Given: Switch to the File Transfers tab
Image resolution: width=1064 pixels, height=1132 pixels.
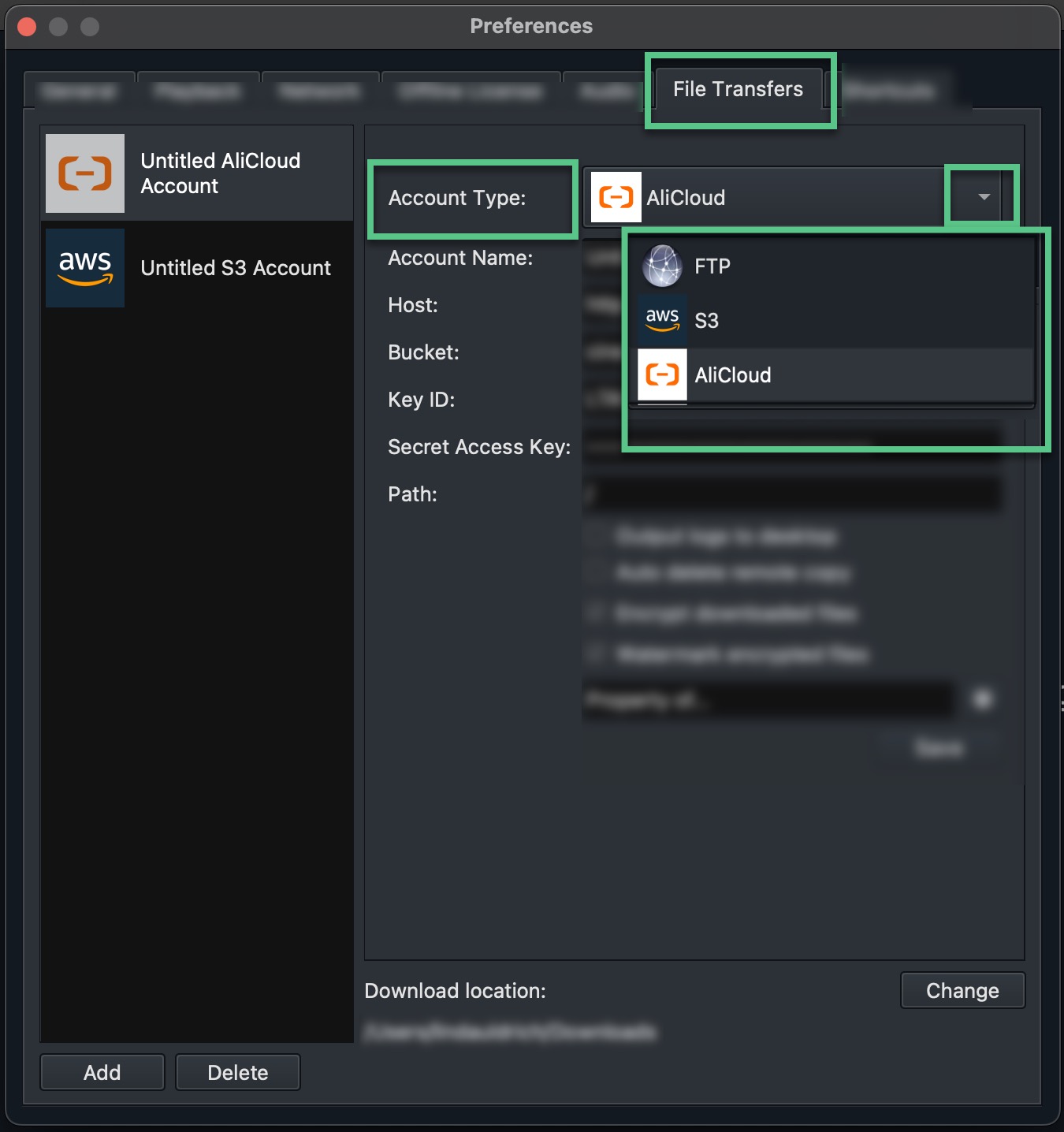Looking at the screenshot, I should 738,89.
